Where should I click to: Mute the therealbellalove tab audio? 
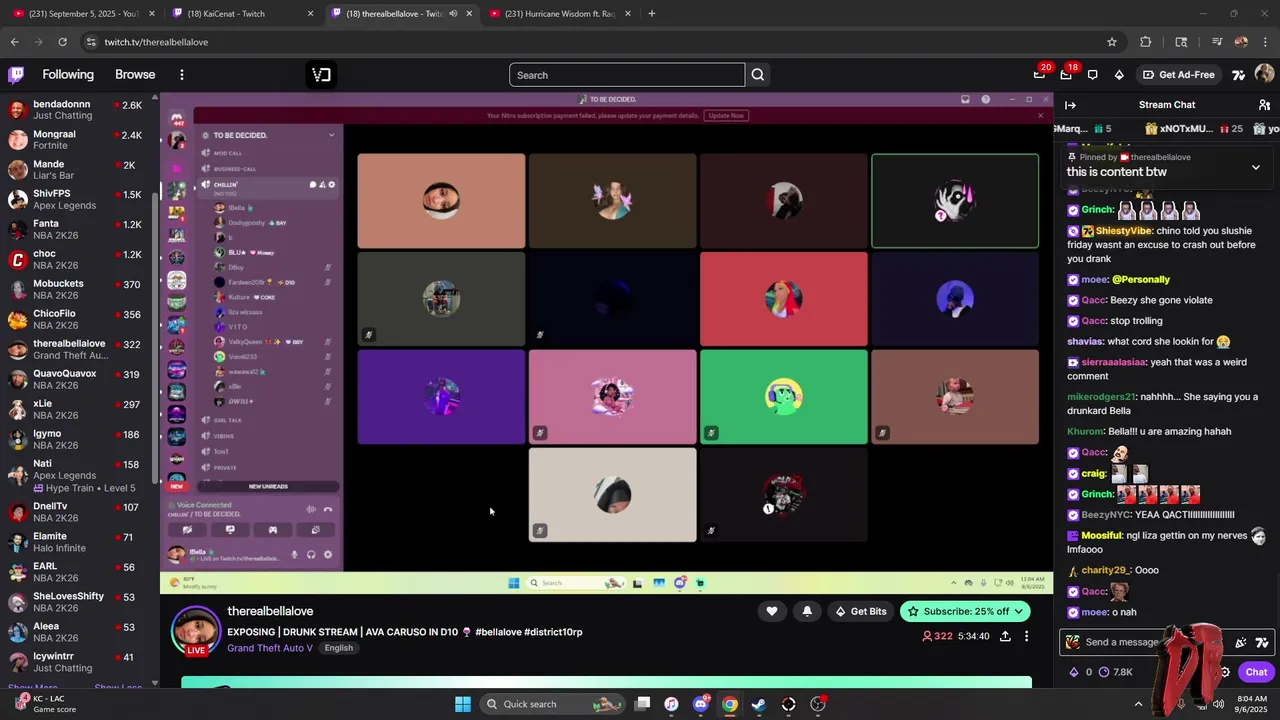452,14
